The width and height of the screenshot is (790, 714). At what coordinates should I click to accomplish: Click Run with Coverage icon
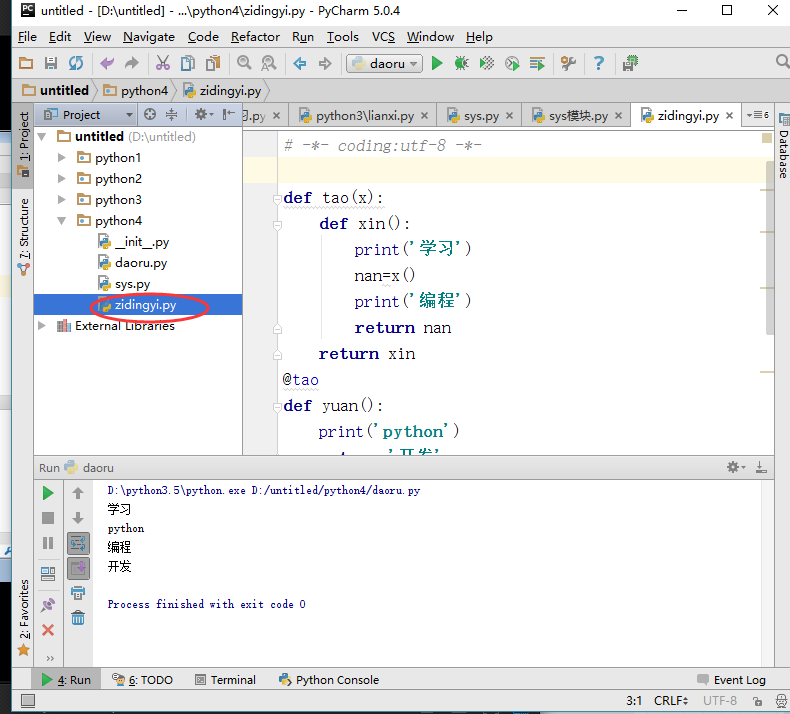click(487, 63)
